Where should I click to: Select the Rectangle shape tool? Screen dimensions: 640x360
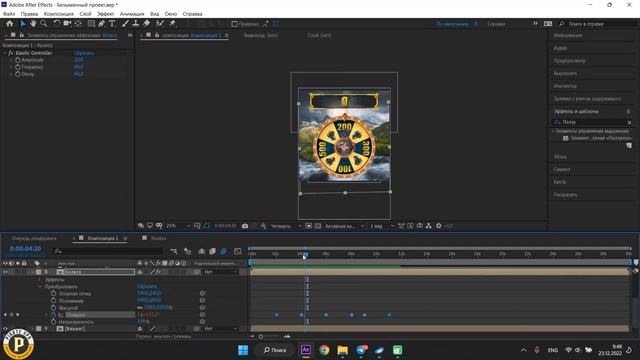click(91, 24)
